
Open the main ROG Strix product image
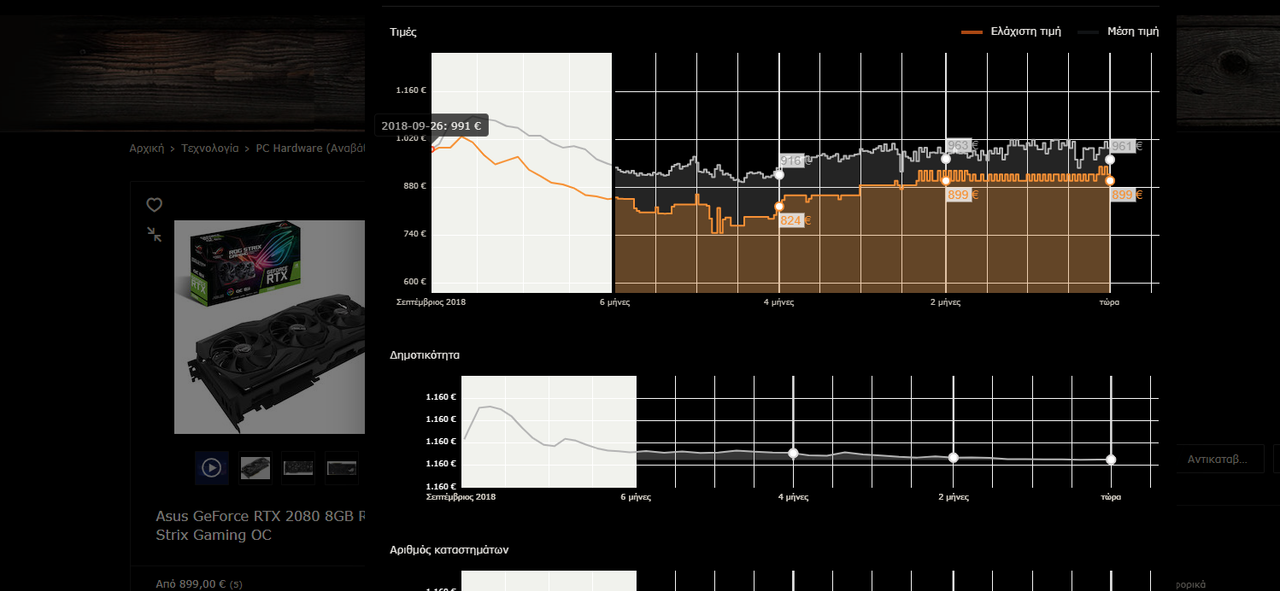[270, 327]
